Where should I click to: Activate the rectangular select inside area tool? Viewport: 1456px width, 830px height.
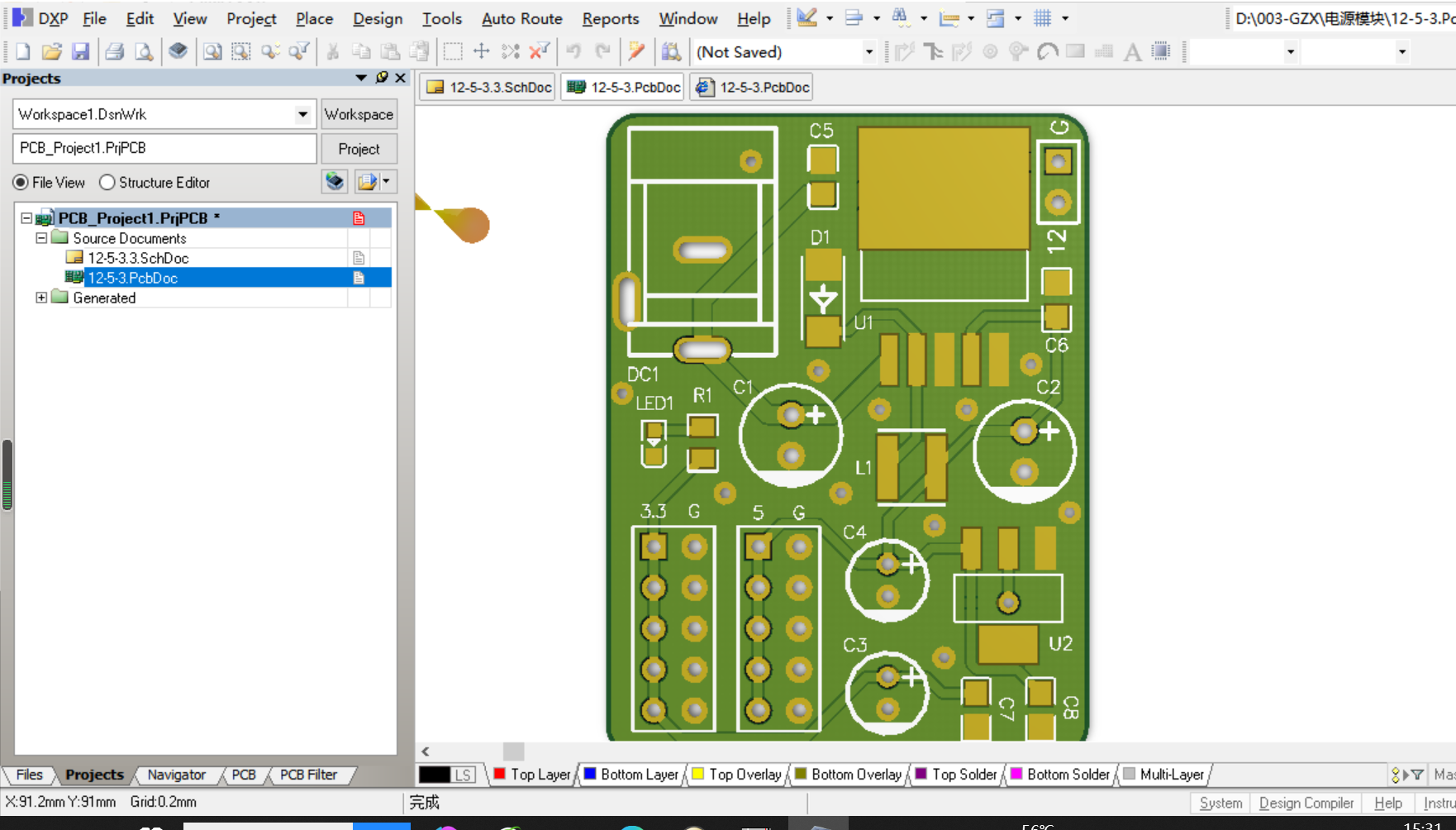pos(453,52)
